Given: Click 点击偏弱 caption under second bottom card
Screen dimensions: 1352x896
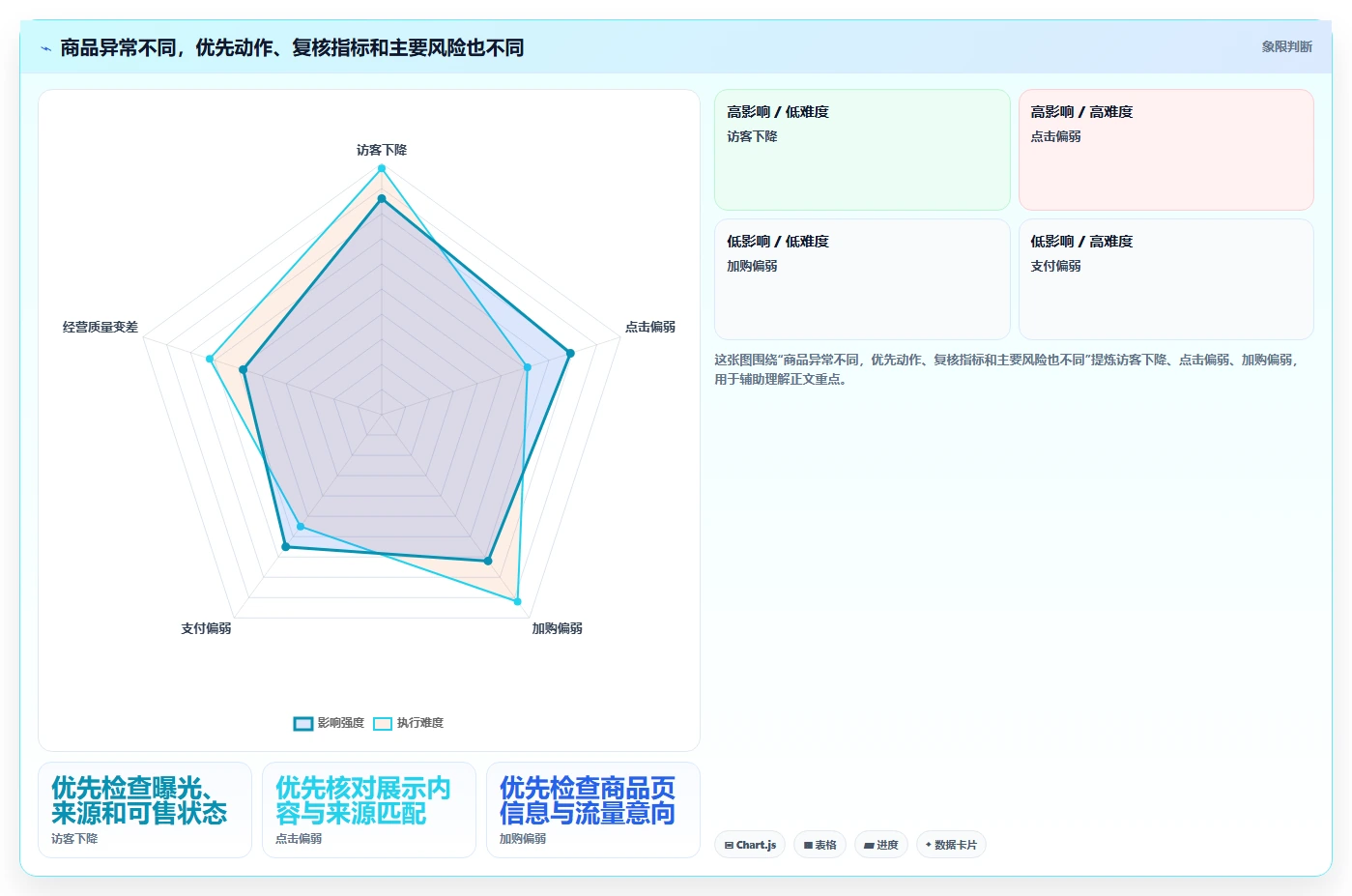Looking at the screenshot, I should click(299, 839).
